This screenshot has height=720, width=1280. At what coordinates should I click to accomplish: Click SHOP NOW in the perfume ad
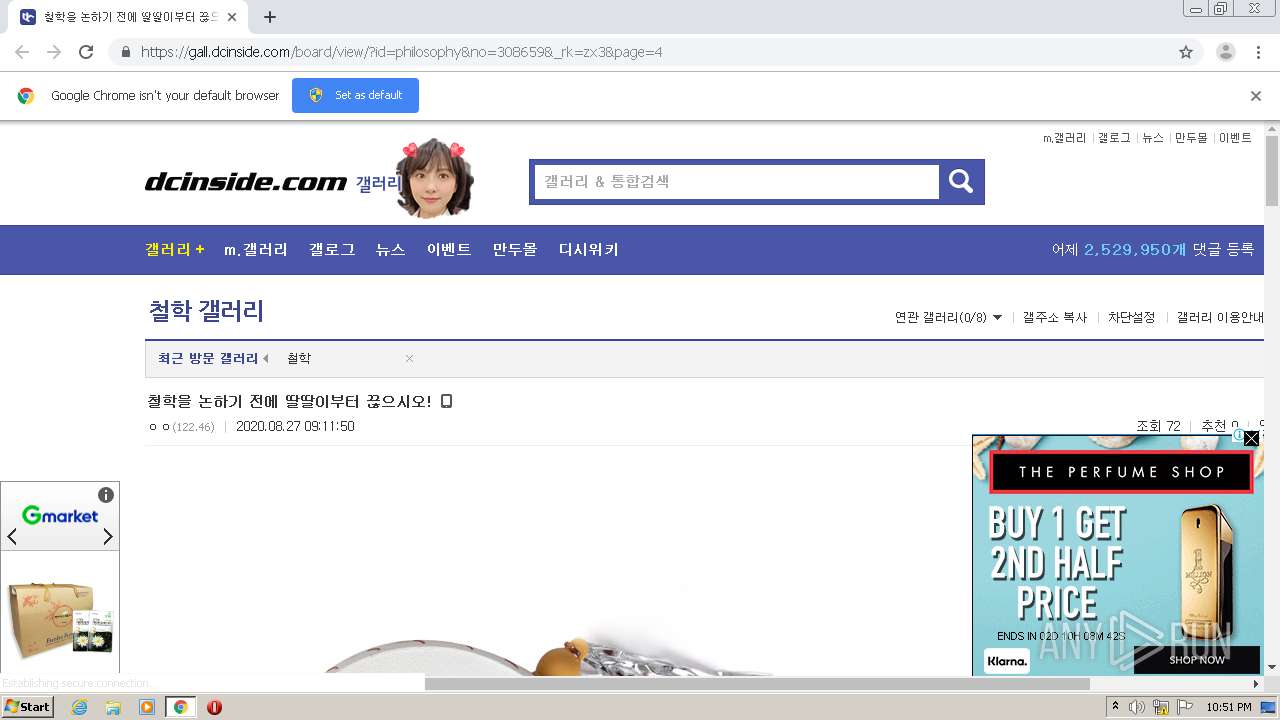(x=1196, y=660)
